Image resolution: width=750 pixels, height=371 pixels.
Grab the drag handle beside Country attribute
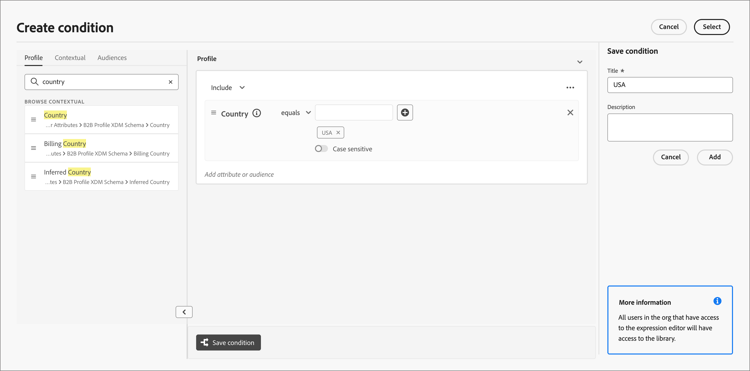click(33, 120)
